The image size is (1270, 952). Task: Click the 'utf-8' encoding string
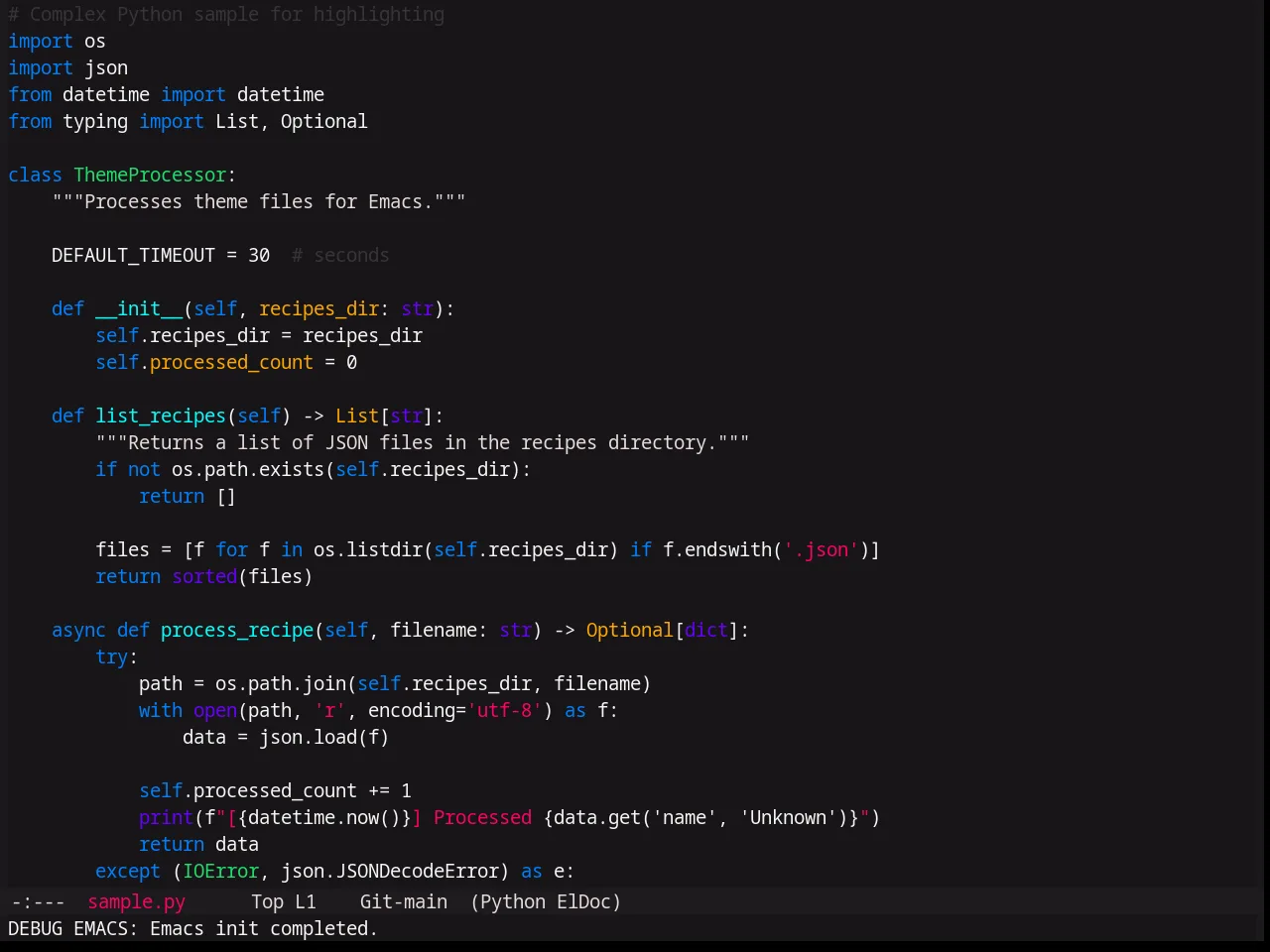pyautogui.click(x=505, y=710)
